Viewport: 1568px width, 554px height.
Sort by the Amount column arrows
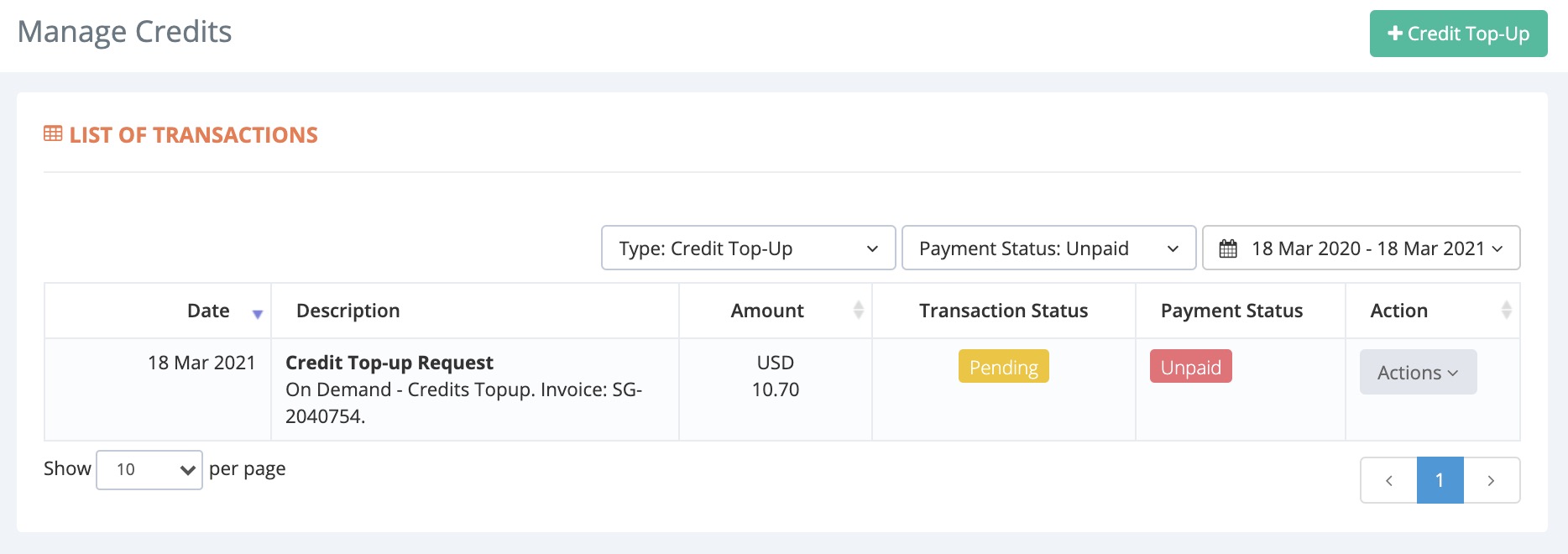pos(858,311)
